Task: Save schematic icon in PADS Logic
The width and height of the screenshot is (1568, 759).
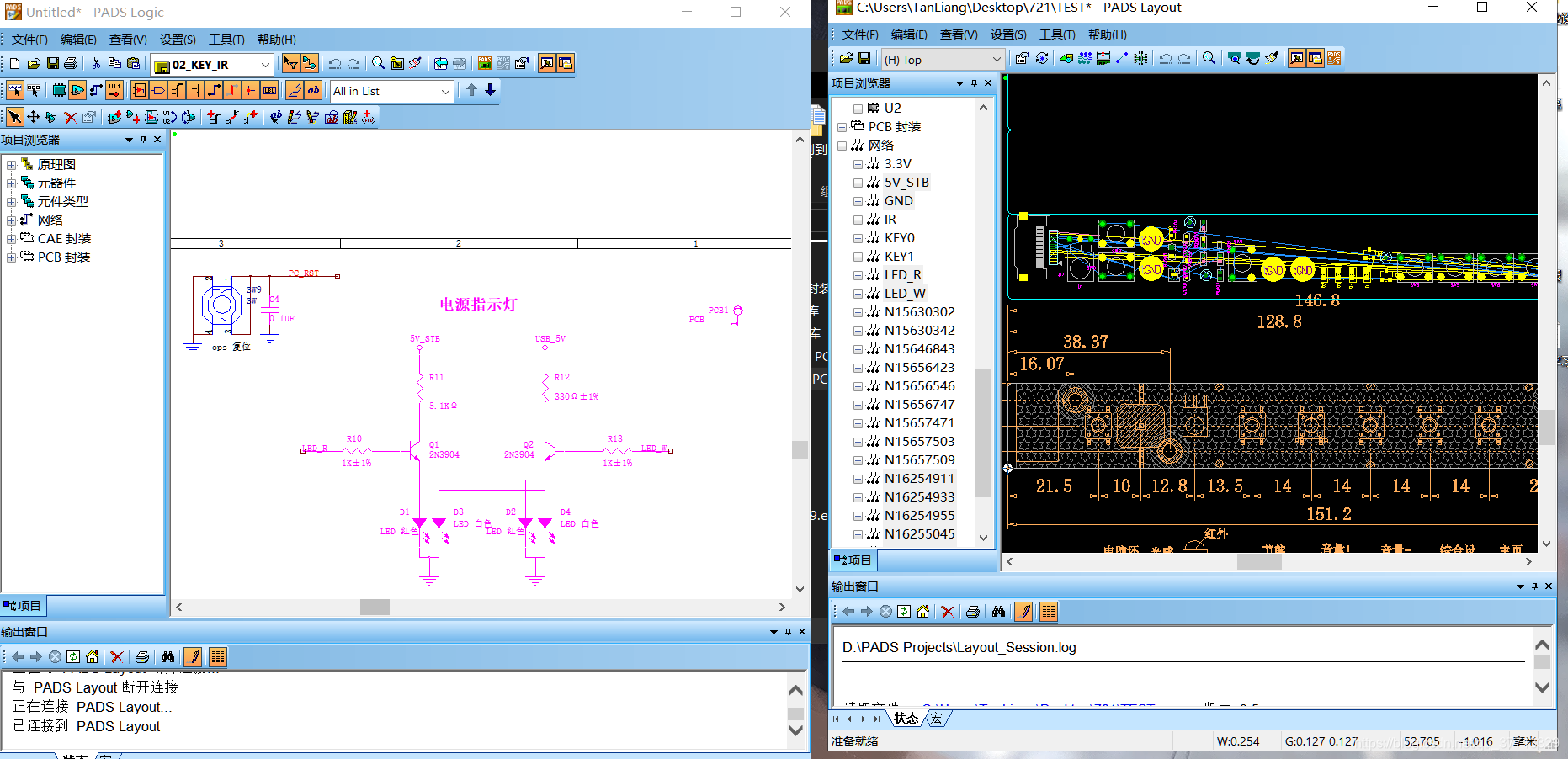Action: point(52,63)
